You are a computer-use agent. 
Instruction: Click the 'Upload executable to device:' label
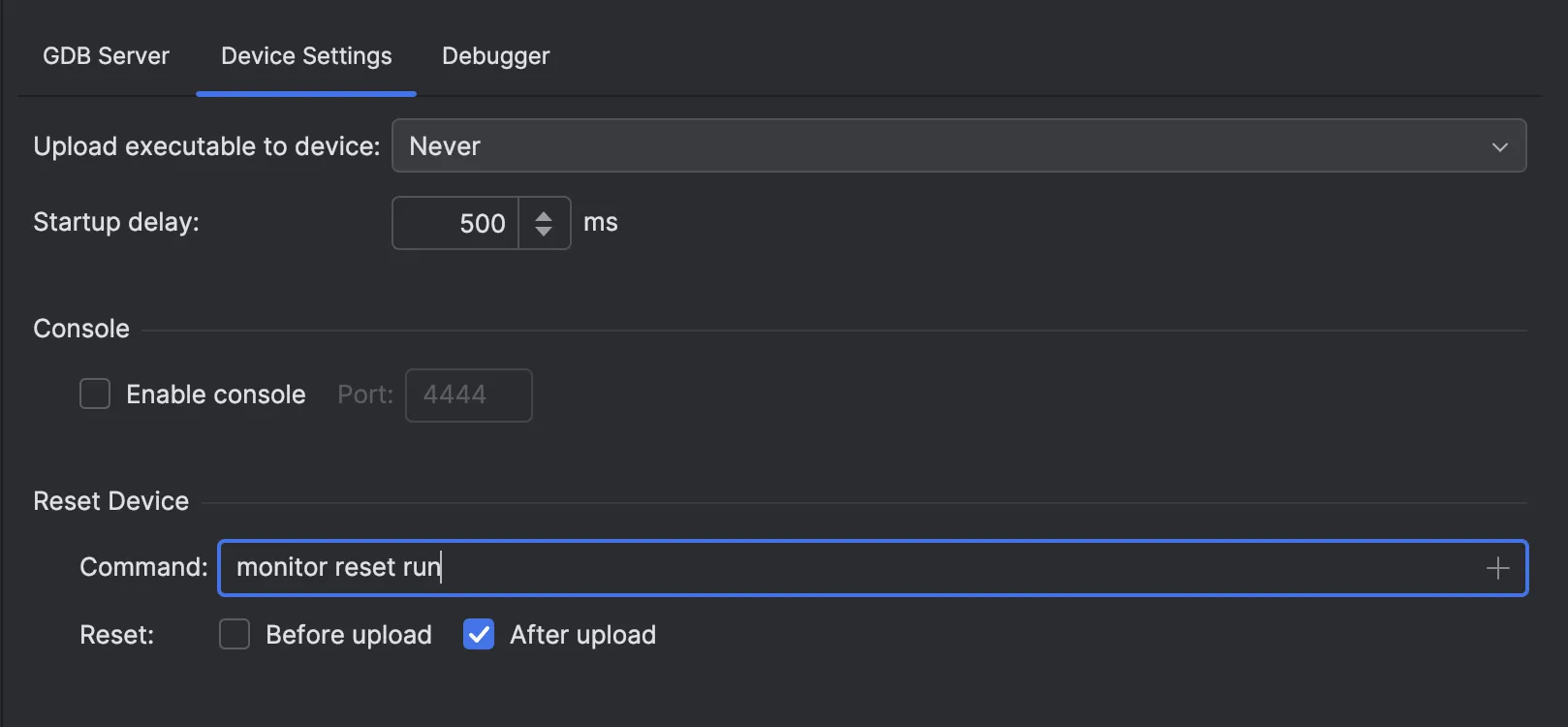[206, 146]
